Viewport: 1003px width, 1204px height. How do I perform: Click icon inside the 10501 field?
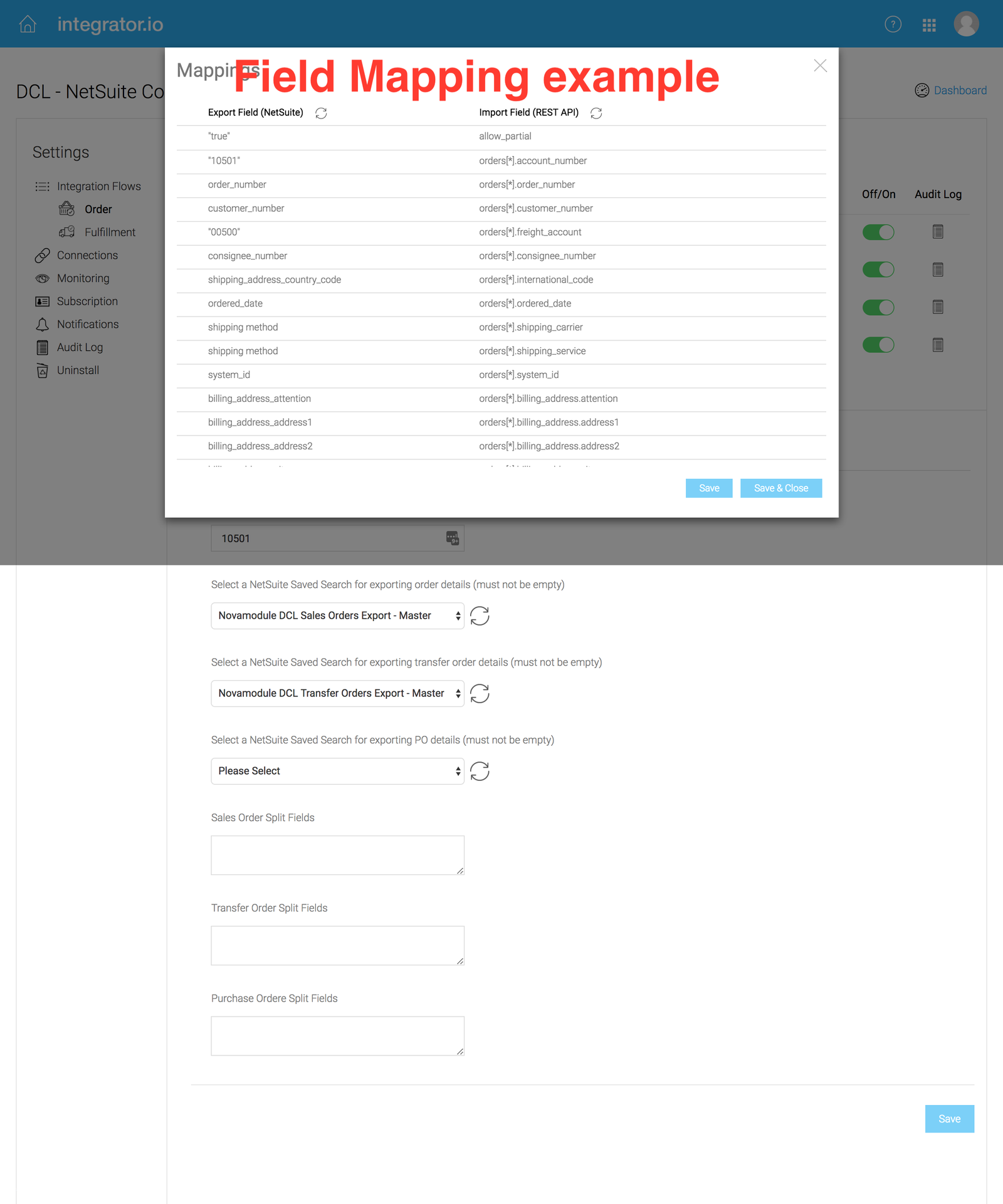point(452,538)
